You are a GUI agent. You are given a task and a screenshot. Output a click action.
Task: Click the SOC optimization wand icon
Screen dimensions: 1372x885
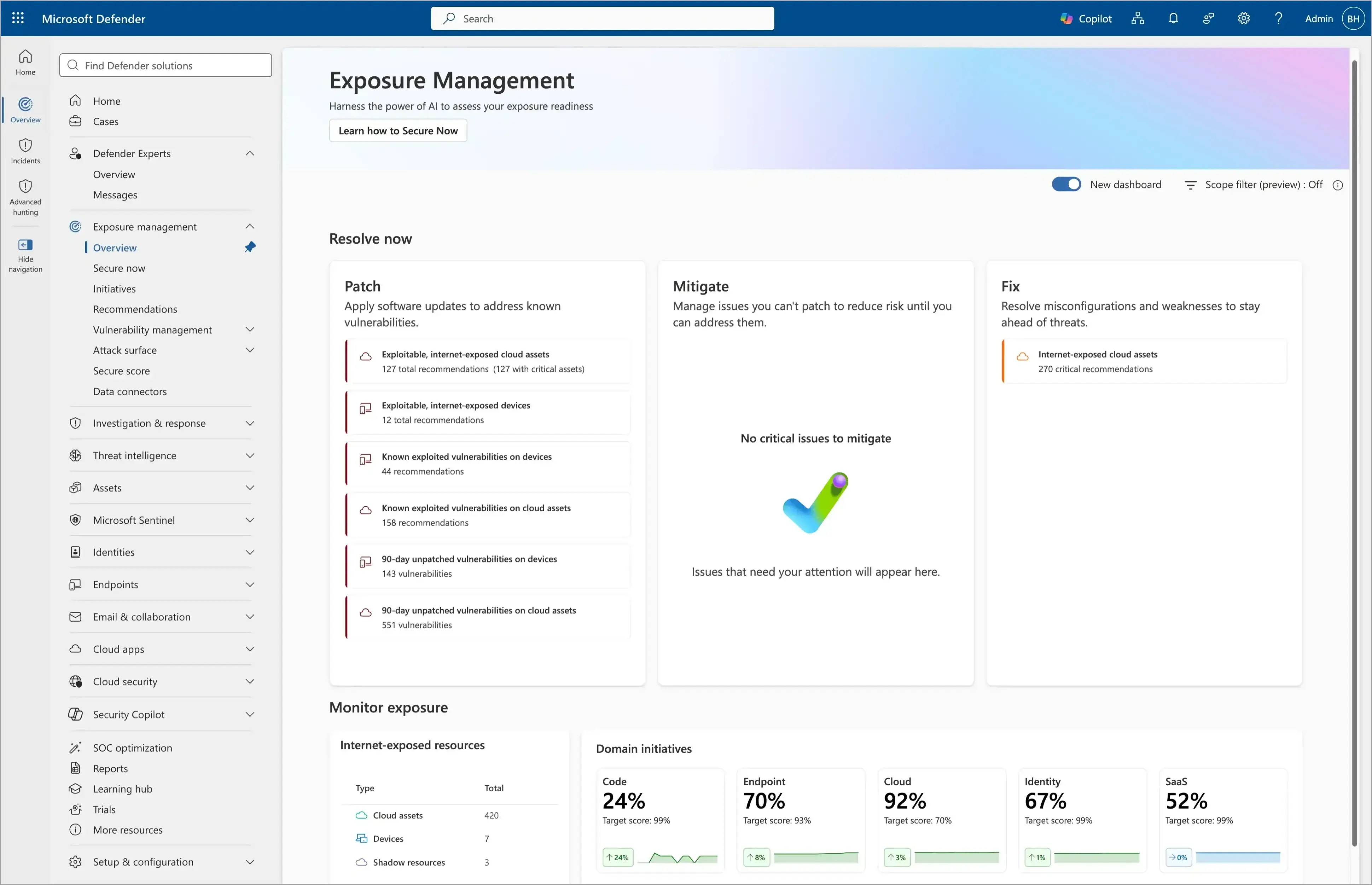pos(75,748)
